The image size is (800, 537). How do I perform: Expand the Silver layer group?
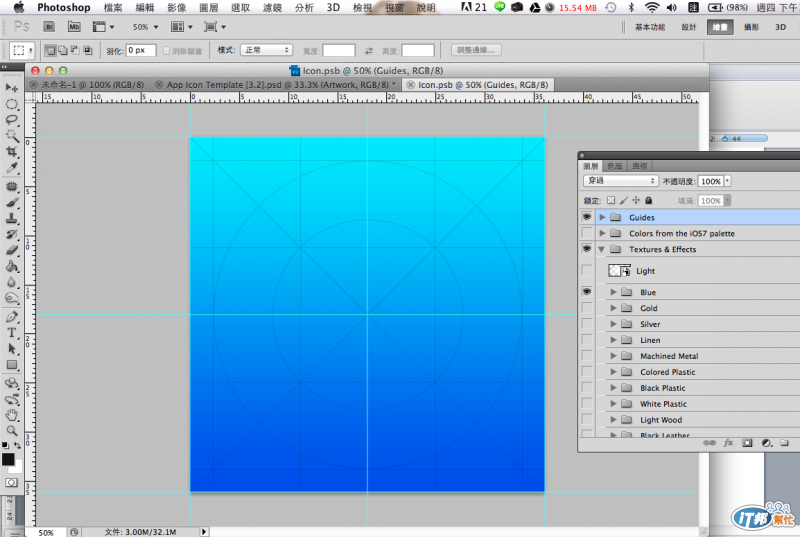[x=613, y=325]
